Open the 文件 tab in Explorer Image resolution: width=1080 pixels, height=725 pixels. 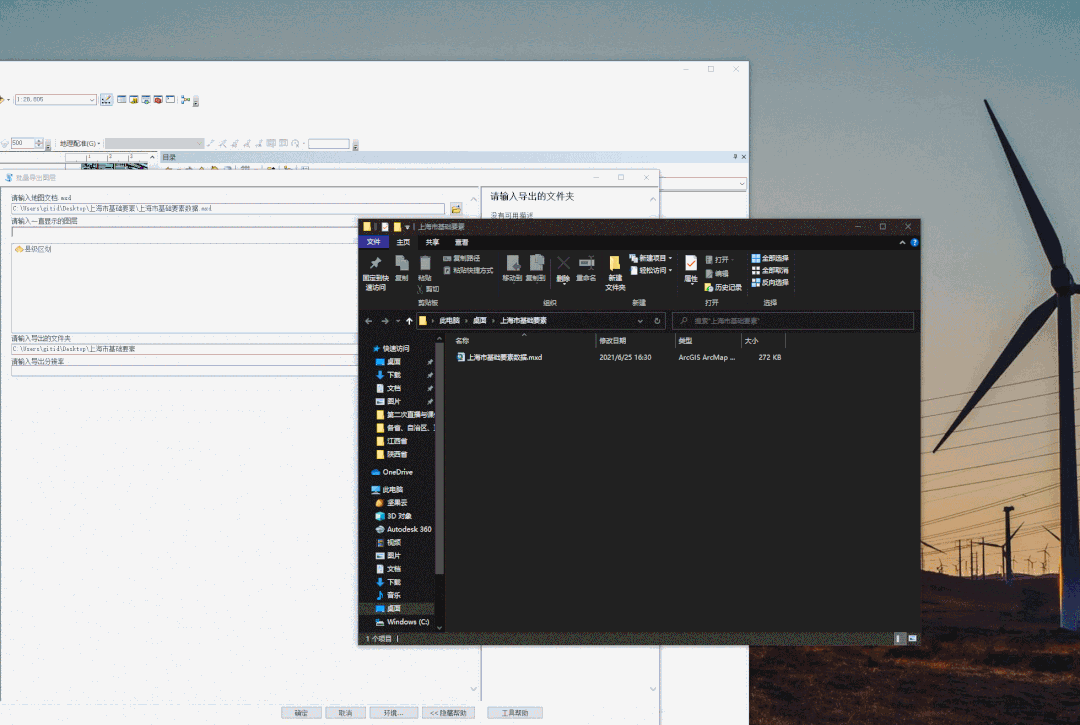point(373,242)
